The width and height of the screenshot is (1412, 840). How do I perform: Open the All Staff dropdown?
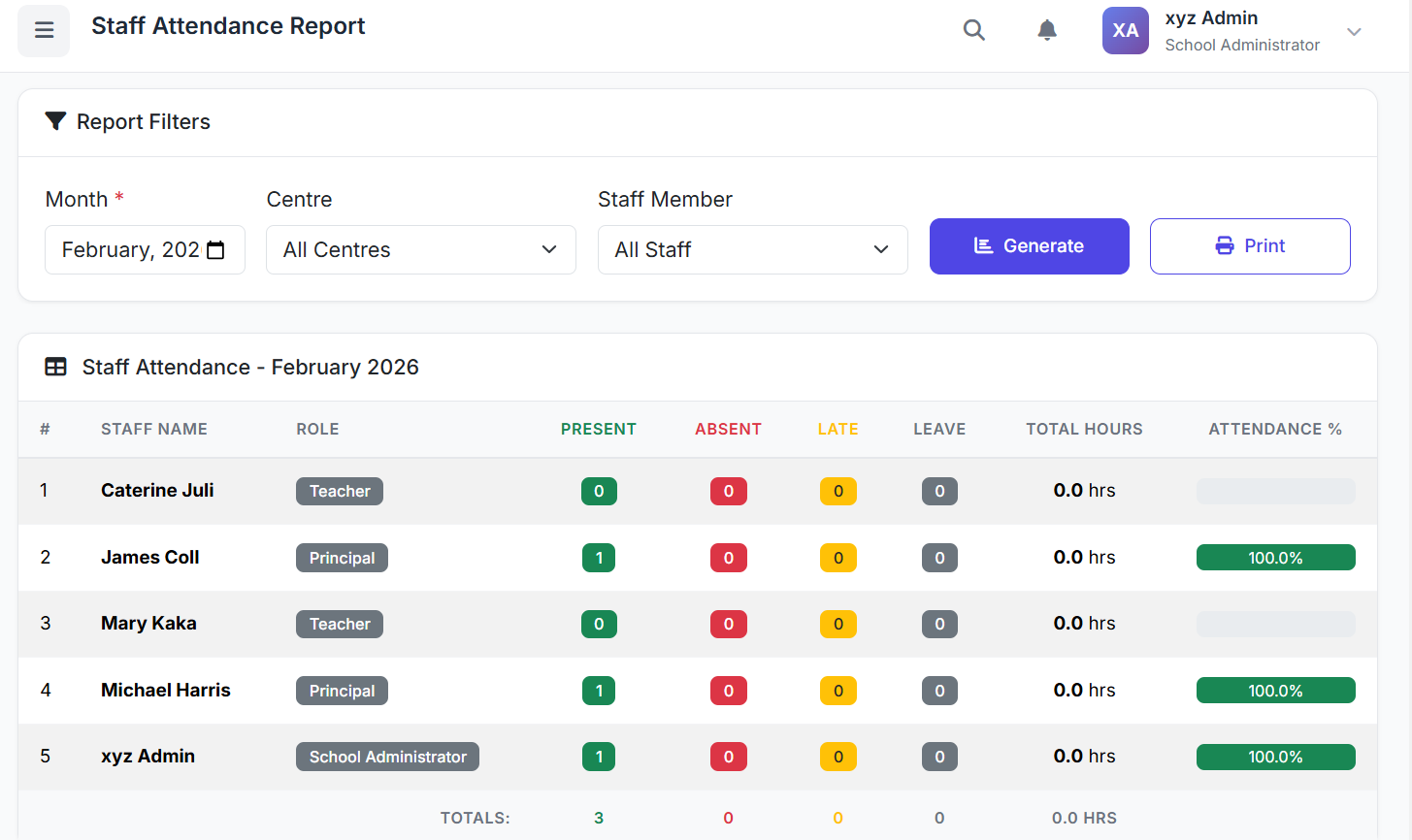(752, 250)
